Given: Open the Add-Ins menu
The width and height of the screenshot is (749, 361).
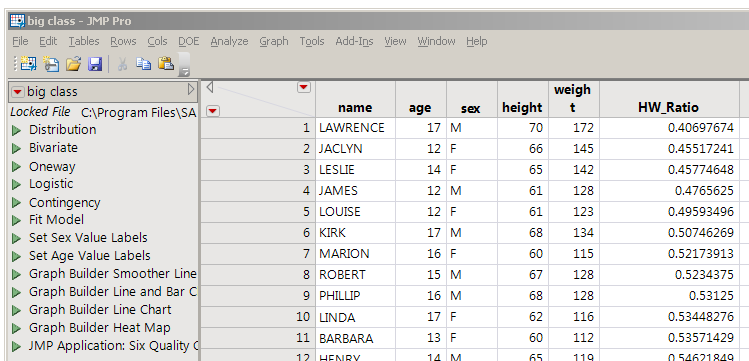Looking at the screenshot, I should pos(354,41).
